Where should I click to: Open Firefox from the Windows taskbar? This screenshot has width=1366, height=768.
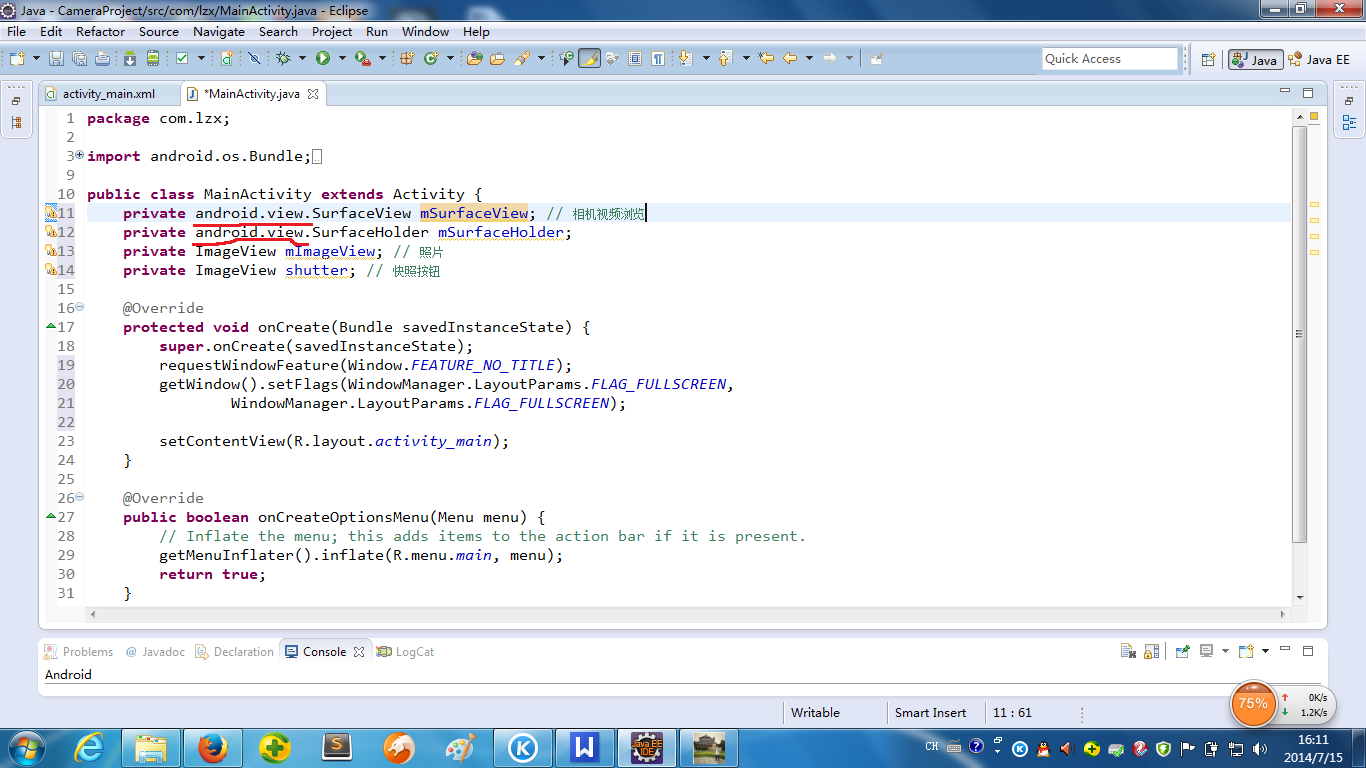pos(212,747)
